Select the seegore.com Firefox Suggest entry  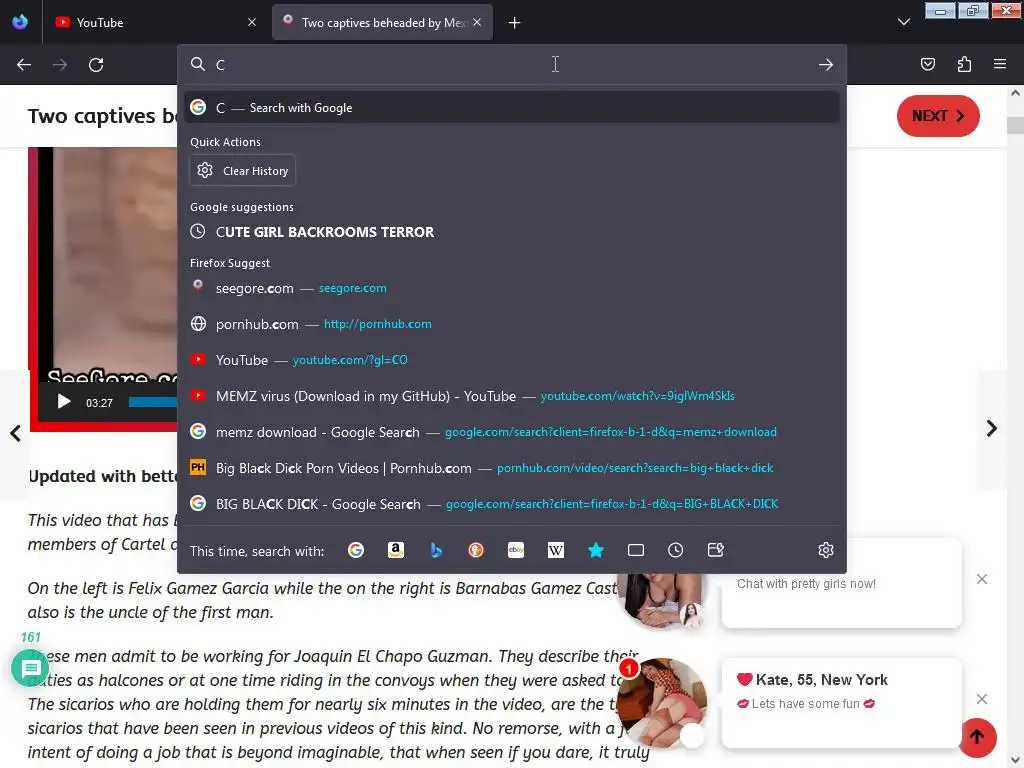(x=512, y=288)
